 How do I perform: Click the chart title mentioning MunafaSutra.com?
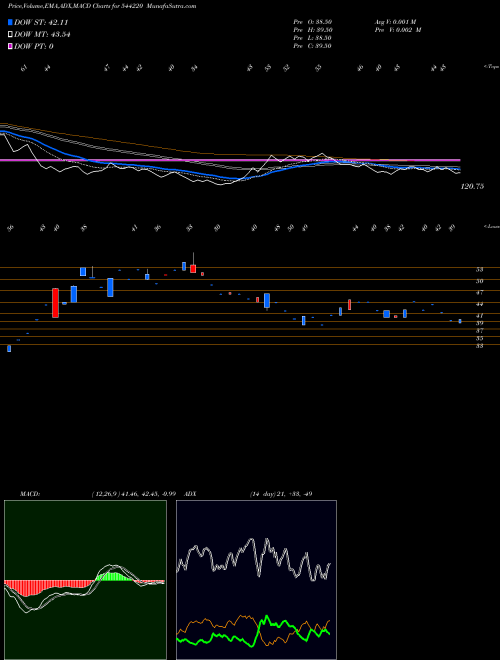tap(102, 6)
